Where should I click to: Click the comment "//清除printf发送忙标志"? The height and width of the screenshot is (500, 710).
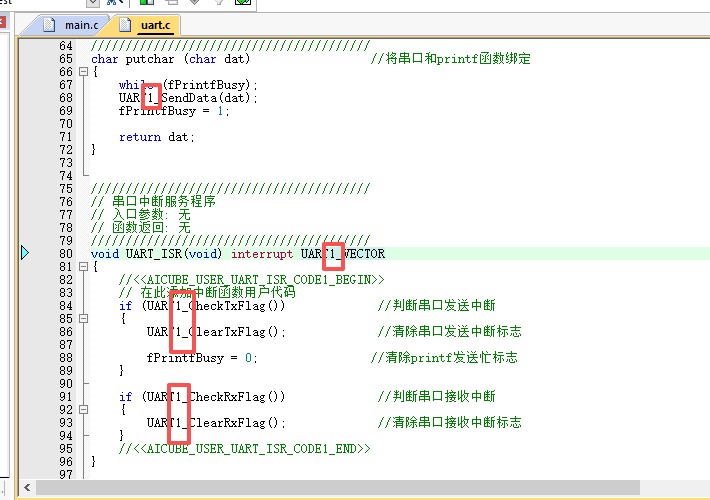click(x=444, y=358)
